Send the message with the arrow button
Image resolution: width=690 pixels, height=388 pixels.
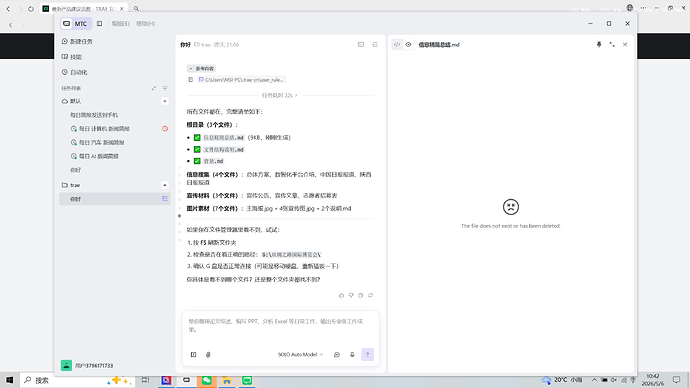(367, 355)
